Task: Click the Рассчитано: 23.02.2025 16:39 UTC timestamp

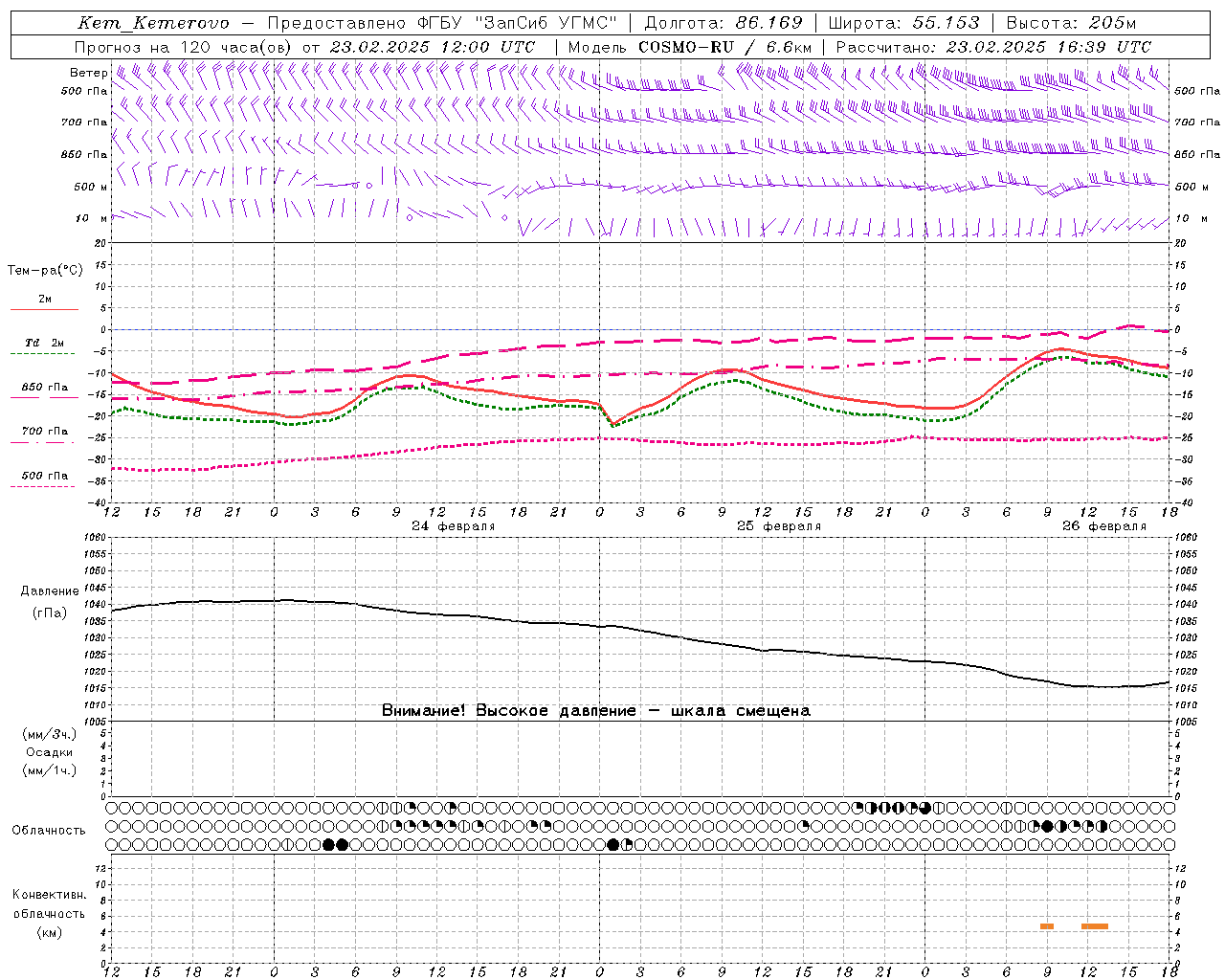Action: tap(993, 47)
